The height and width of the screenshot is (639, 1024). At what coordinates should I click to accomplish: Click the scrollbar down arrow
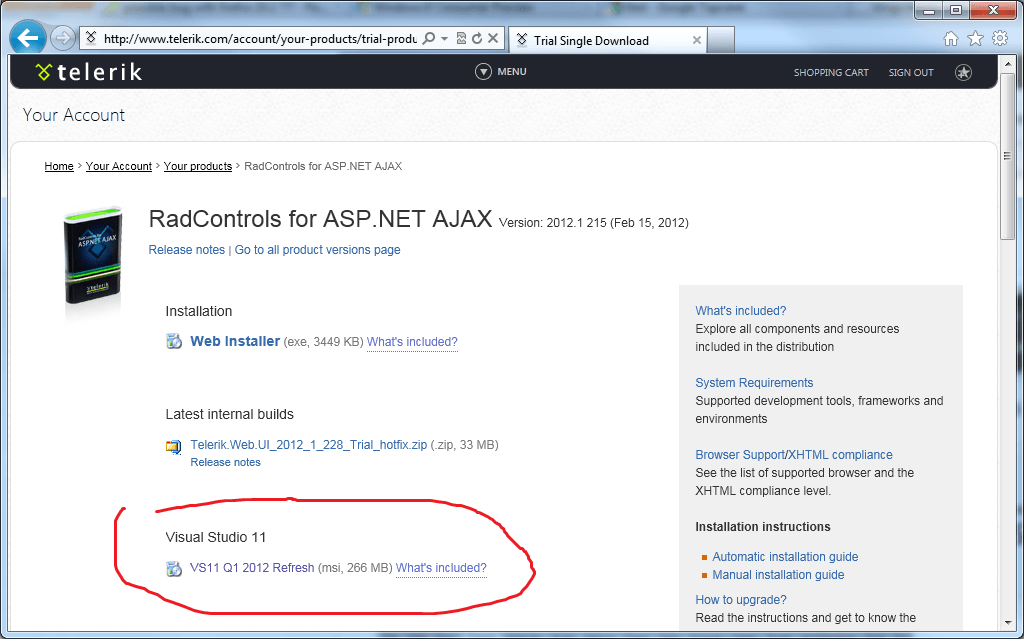click(1007, 623)
